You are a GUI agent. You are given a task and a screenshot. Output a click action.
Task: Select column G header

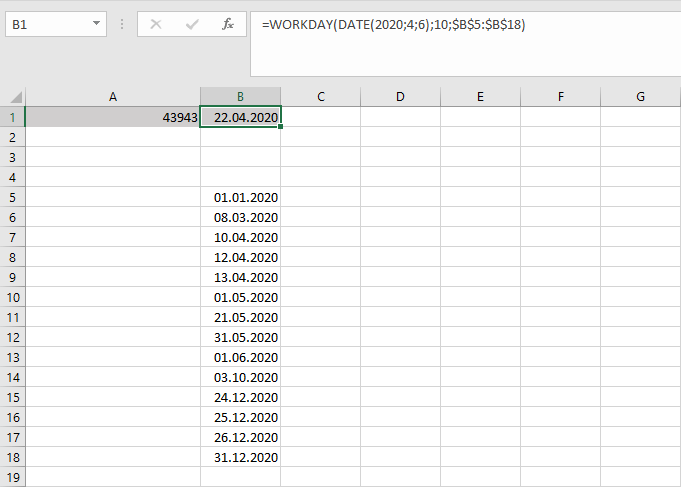639,97
